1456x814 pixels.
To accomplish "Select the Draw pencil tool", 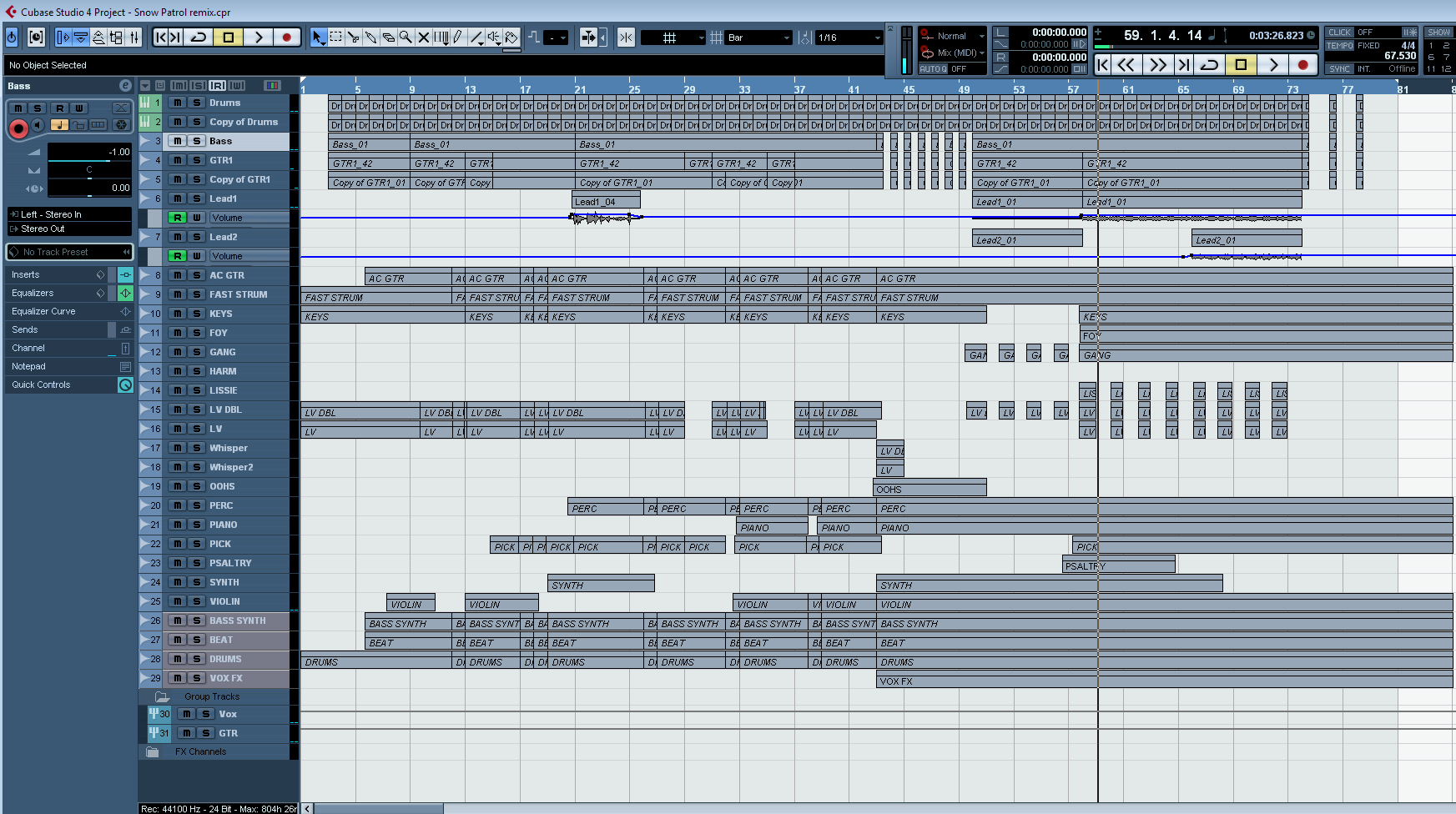I will [458, 38].
